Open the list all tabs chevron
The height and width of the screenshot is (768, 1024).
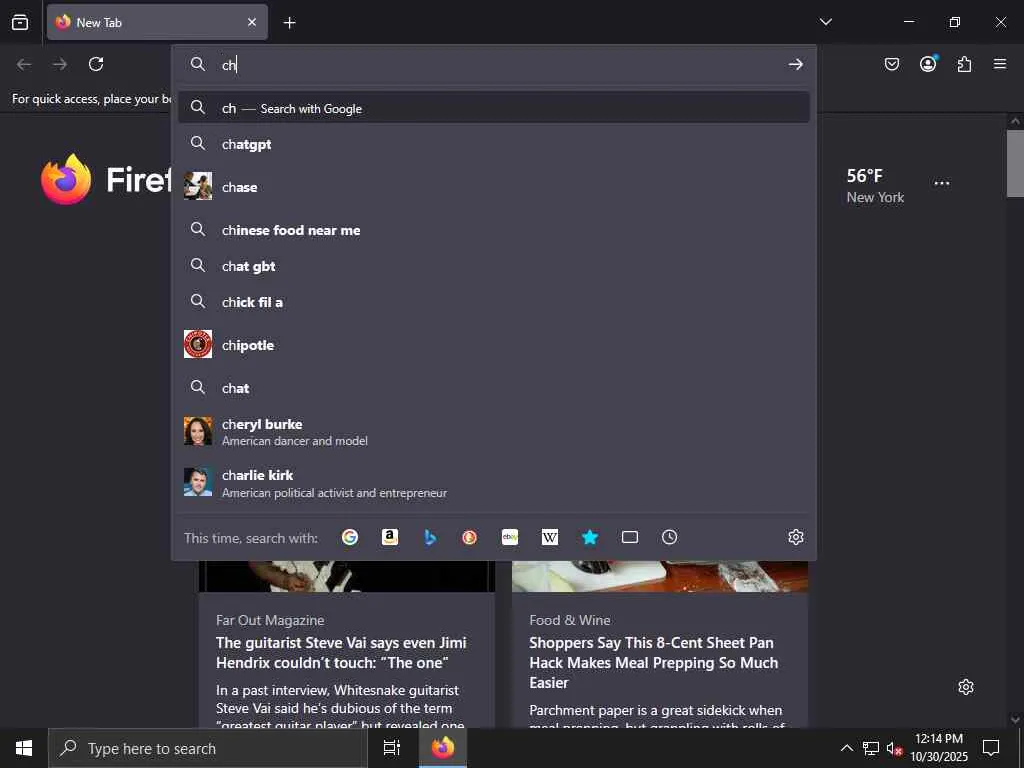825,22
